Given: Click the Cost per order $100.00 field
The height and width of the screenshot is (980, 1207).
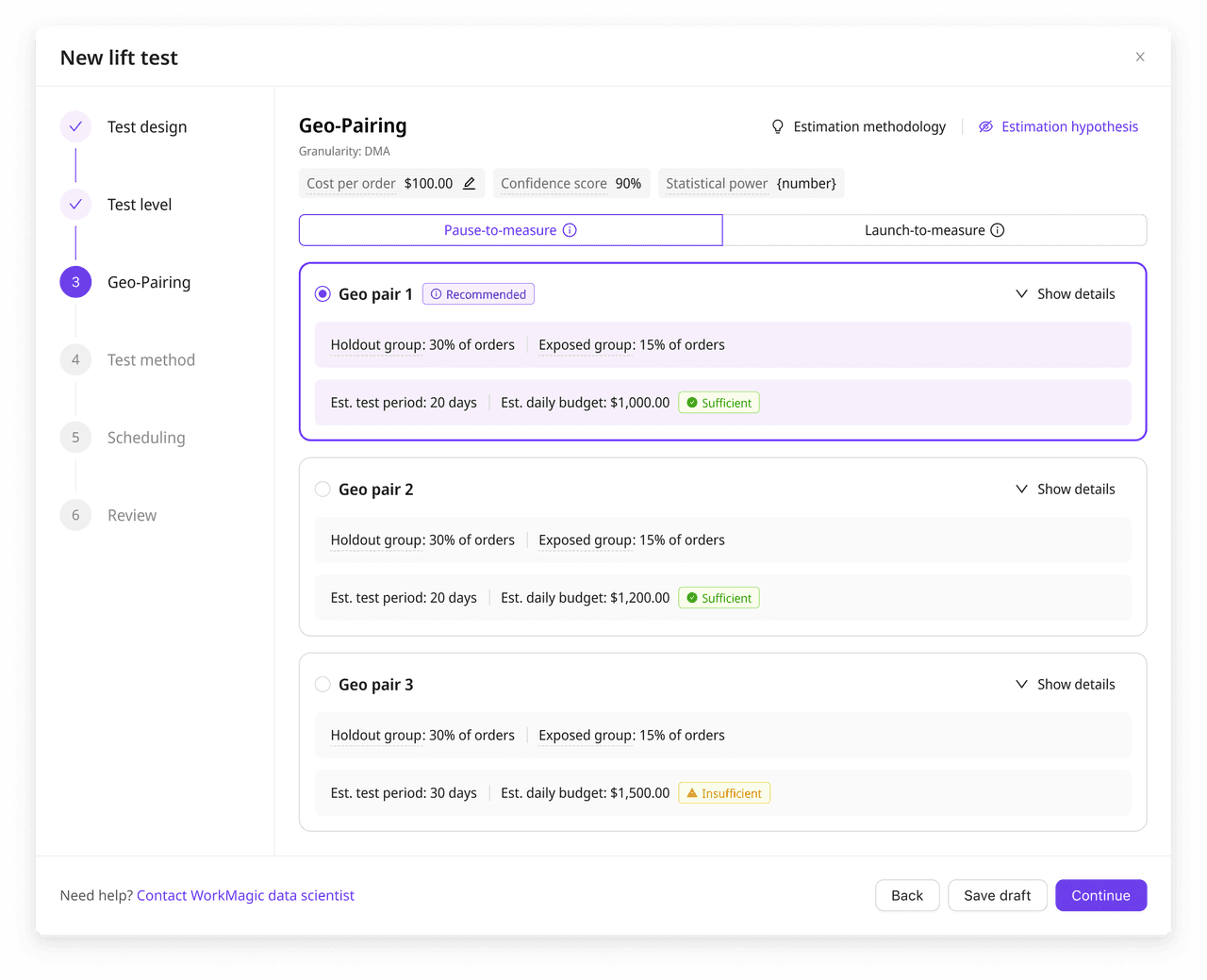Looking at the screenshot, I should 391,183.
